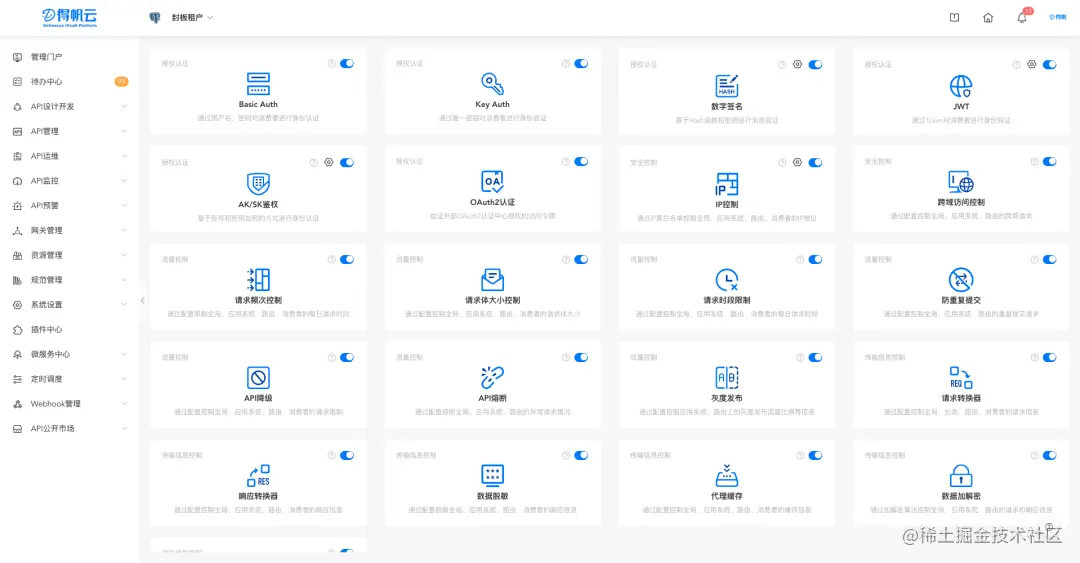Open the notification bell in the header

pyautogui.click(x=1022, y=17)
